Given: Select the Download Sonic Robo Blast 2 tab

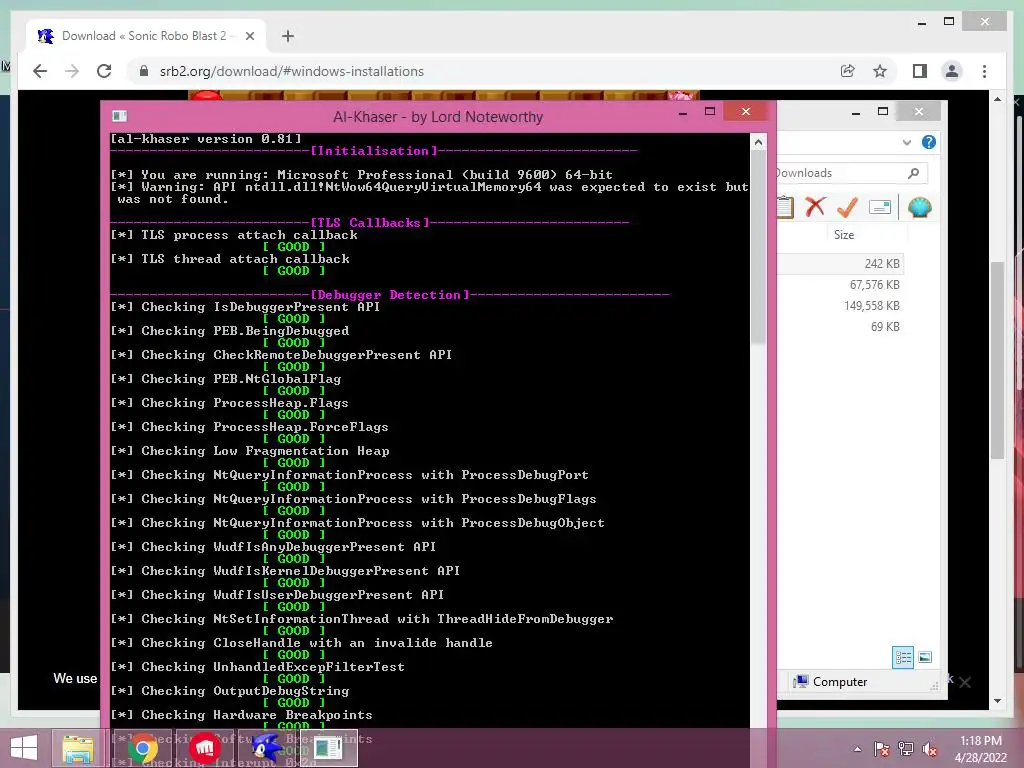Looking at the screenshot, I should [146, 36].
